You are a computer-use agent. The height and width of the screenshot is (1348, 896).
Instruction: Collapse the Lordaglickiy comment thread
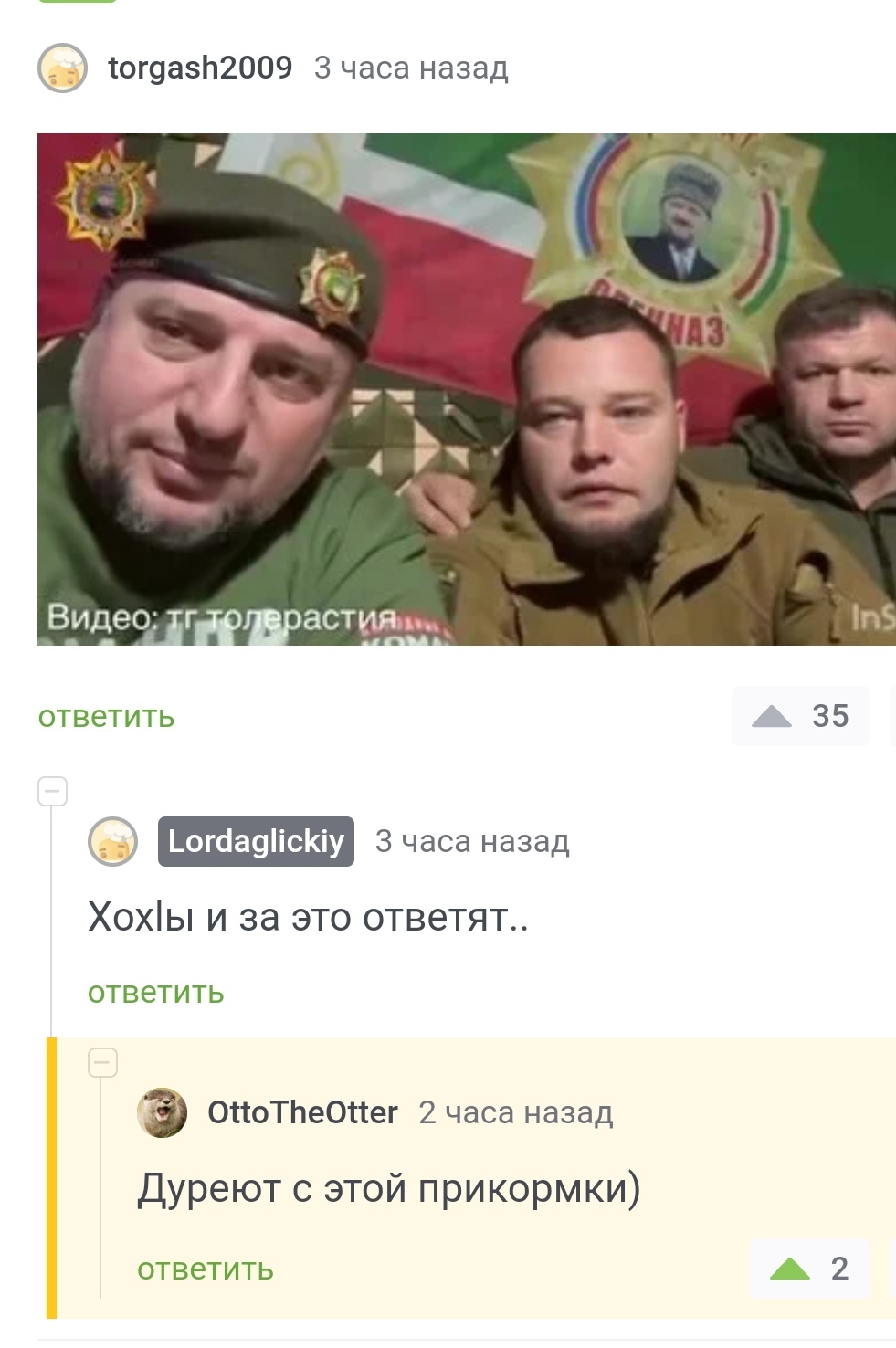pyautogui.click(x=52, y=791)
